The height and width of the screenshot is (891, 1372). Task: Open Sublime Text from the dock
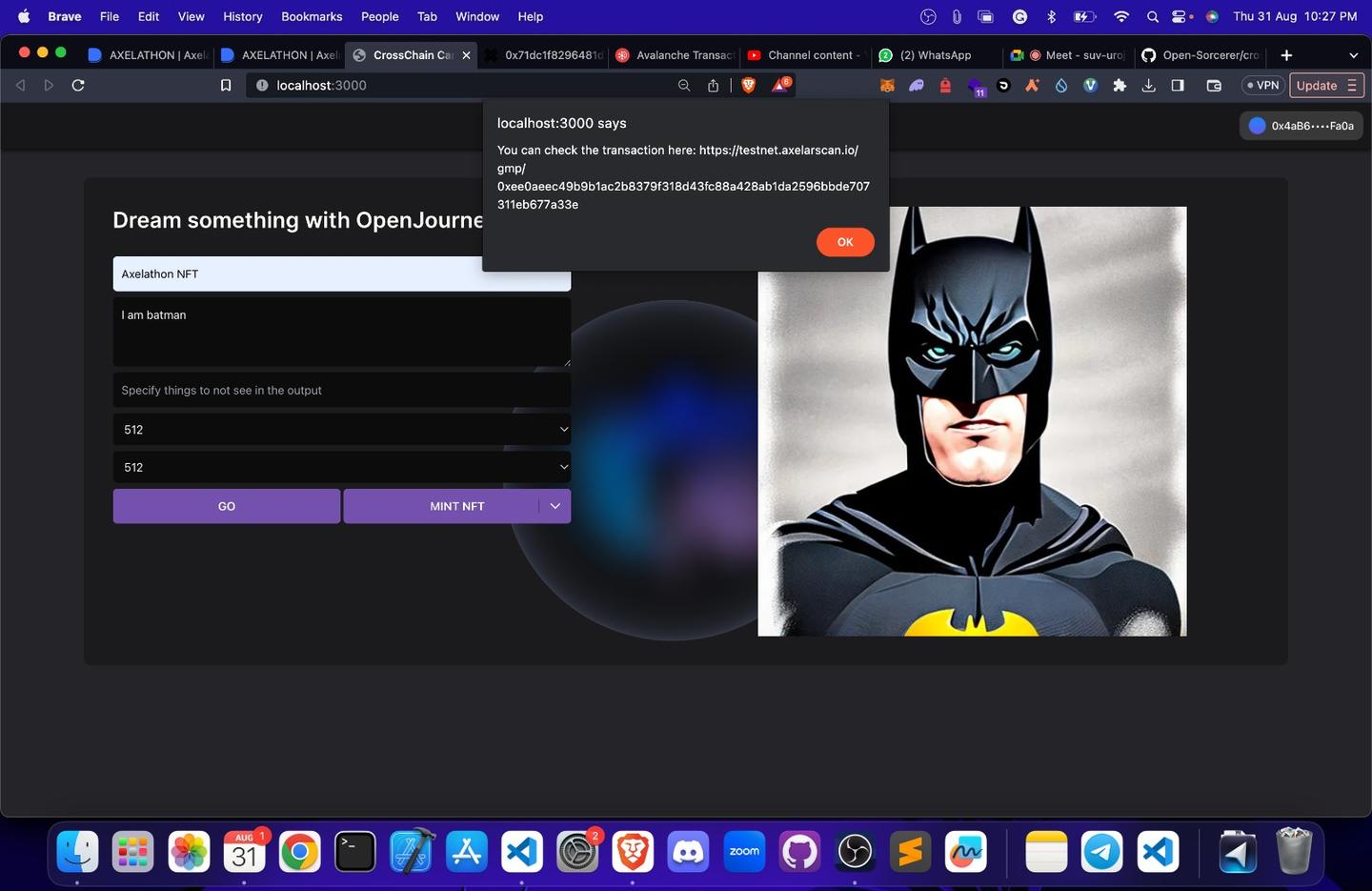[910, 851]
